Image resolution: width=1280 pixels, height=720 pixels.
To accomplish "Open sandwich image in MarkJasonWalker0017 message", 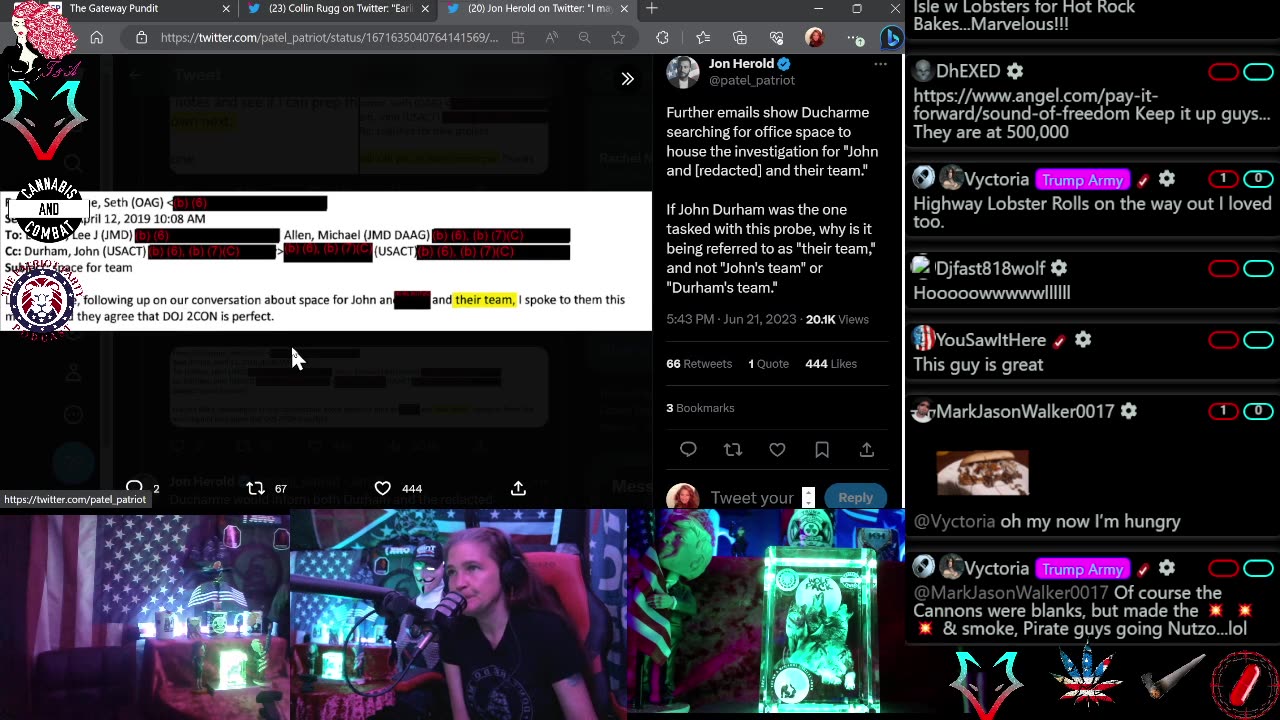I will (x=982, y=474).
